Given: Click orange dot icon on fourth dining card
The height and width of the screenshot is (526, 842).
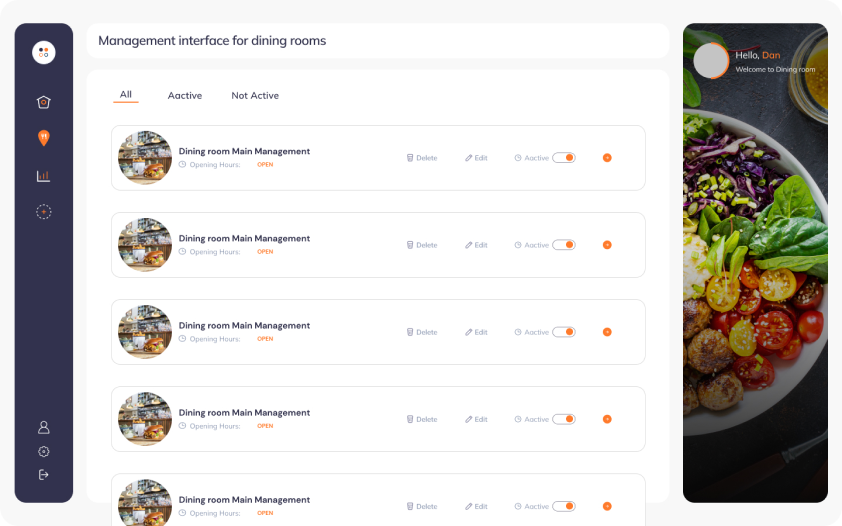Looking at the screenshot, I should click(607, 419).
